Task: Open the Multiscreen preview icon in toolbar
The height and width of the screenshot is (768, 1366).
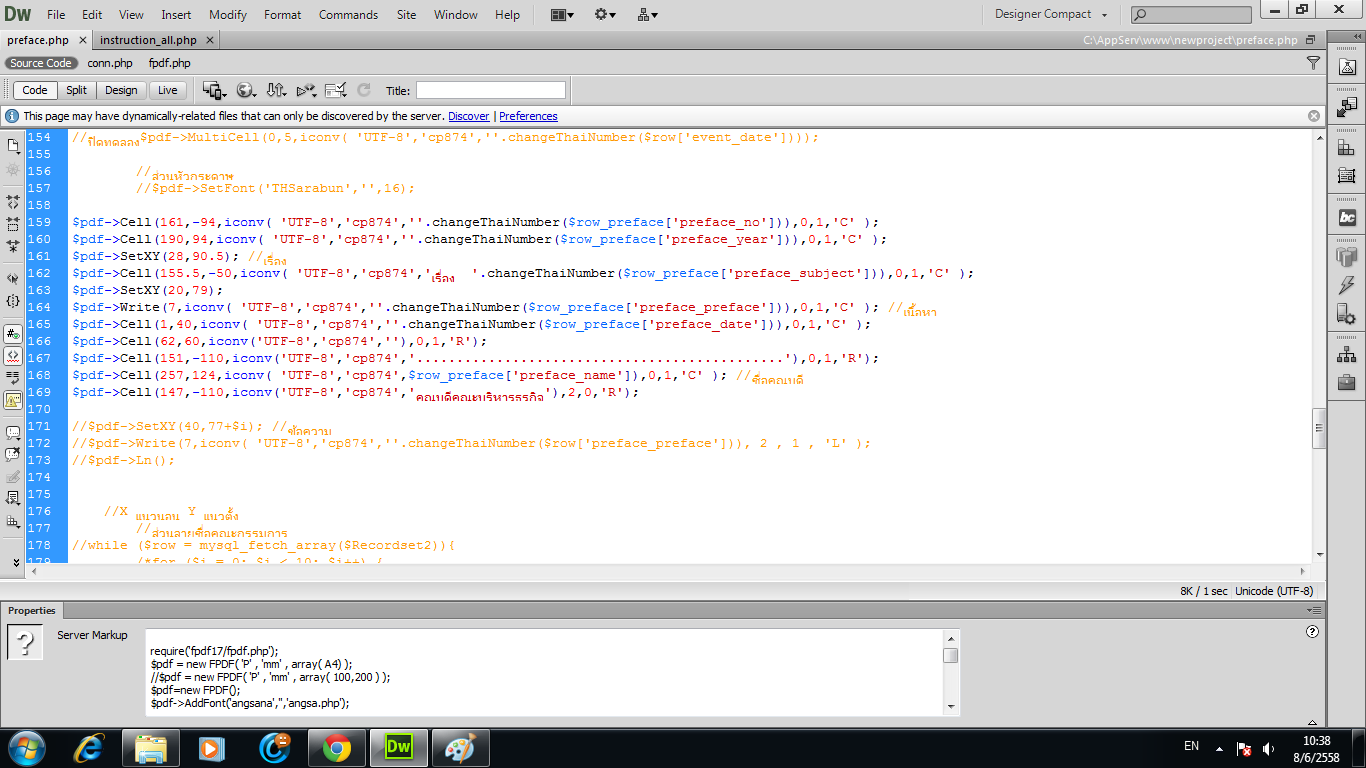Action: coord(215,90)
